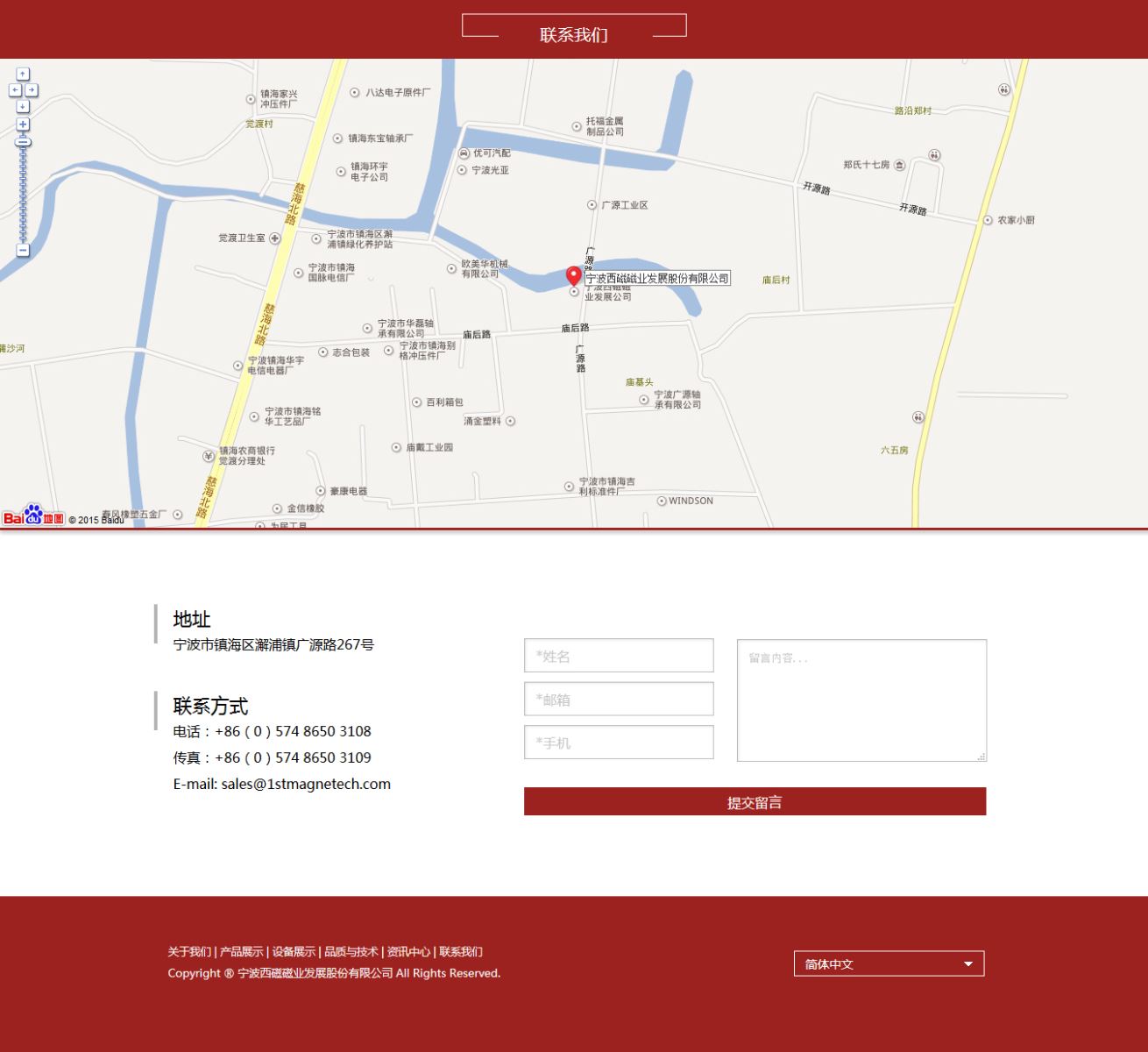Image resolution: width=1148 pixels, height=1052 pixels.
Task: Navigate to 品质与技术 footer link
Action: (x=351, y=952)
